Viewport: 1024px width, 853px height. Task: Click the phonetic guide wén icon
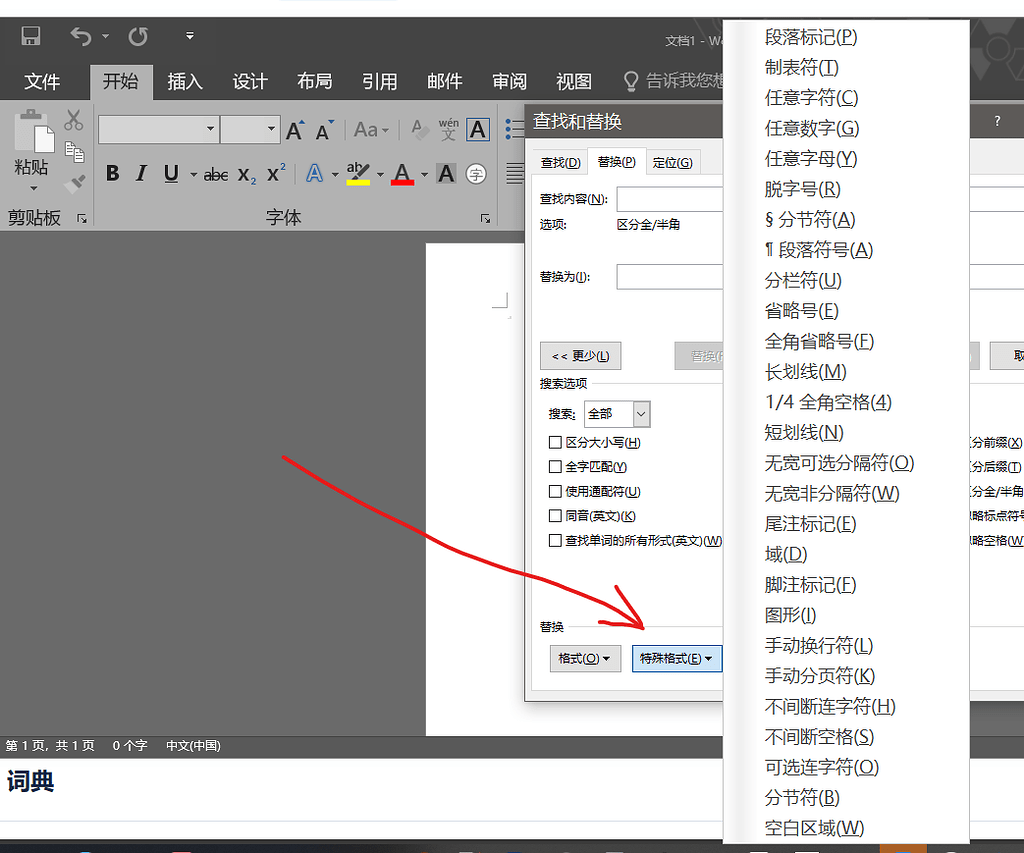(448, 129)
